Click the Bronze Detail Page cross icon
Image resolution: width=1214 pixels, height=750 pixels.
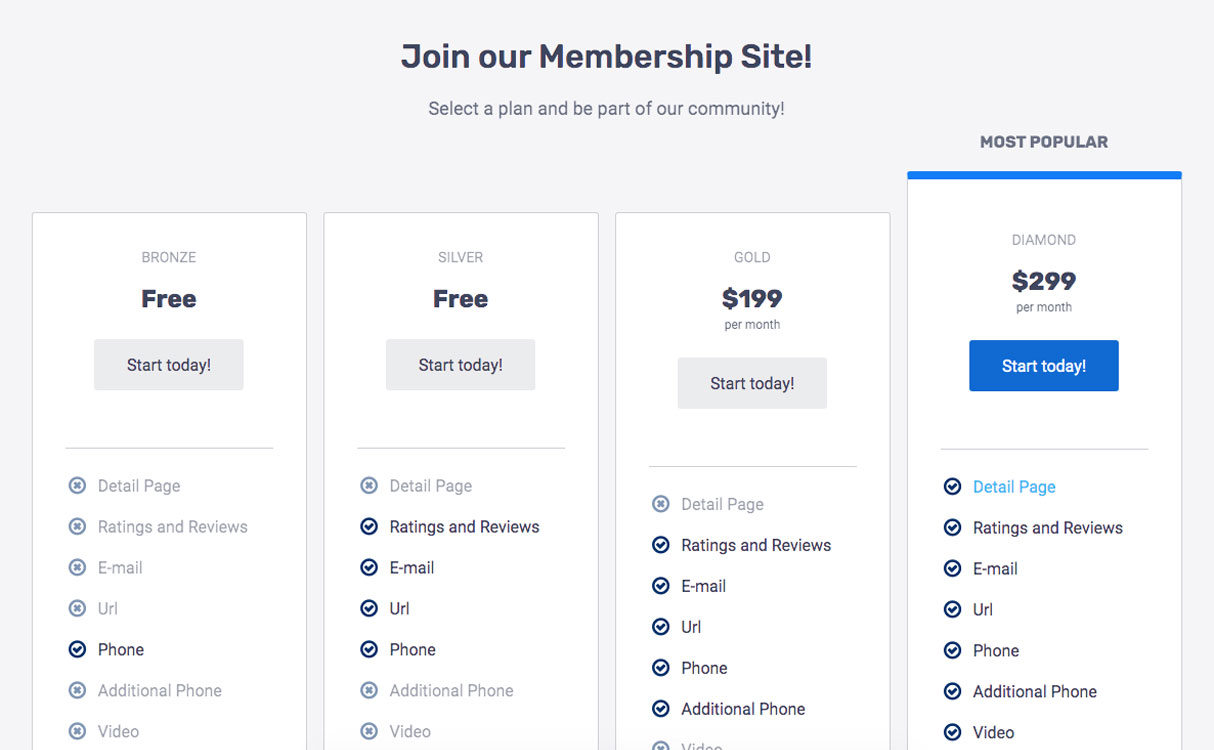[x=77, y=486]
